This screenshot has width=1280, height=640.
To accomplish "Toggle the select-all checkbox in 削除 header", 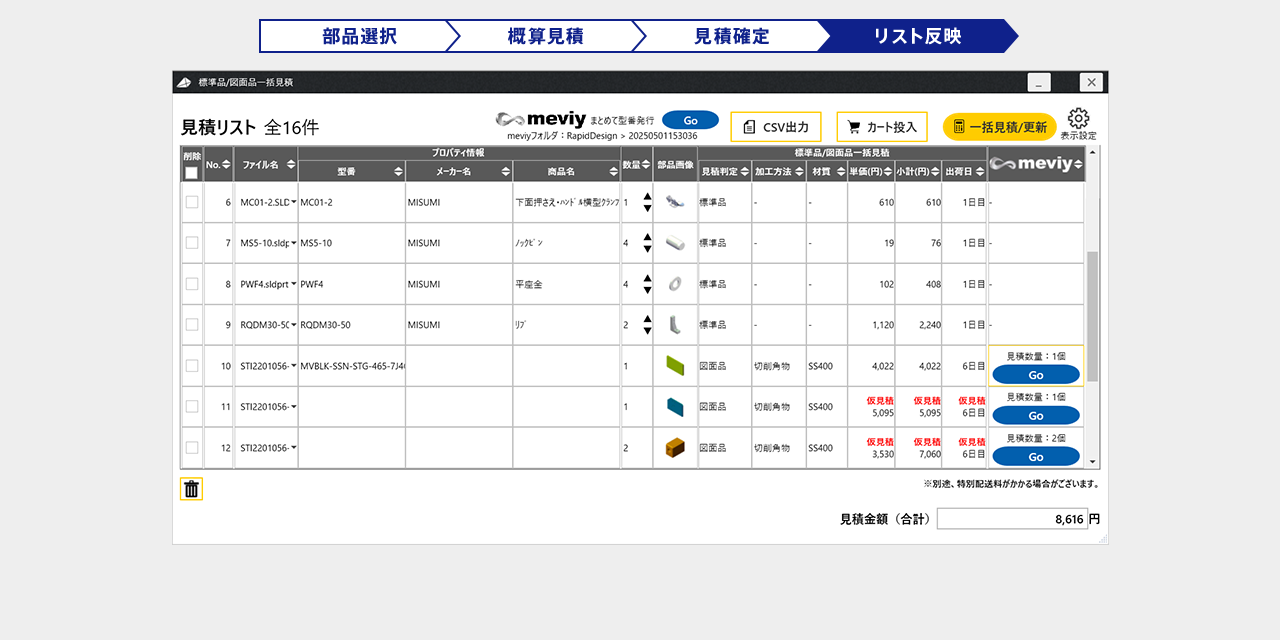I will (x=191, y=173).
